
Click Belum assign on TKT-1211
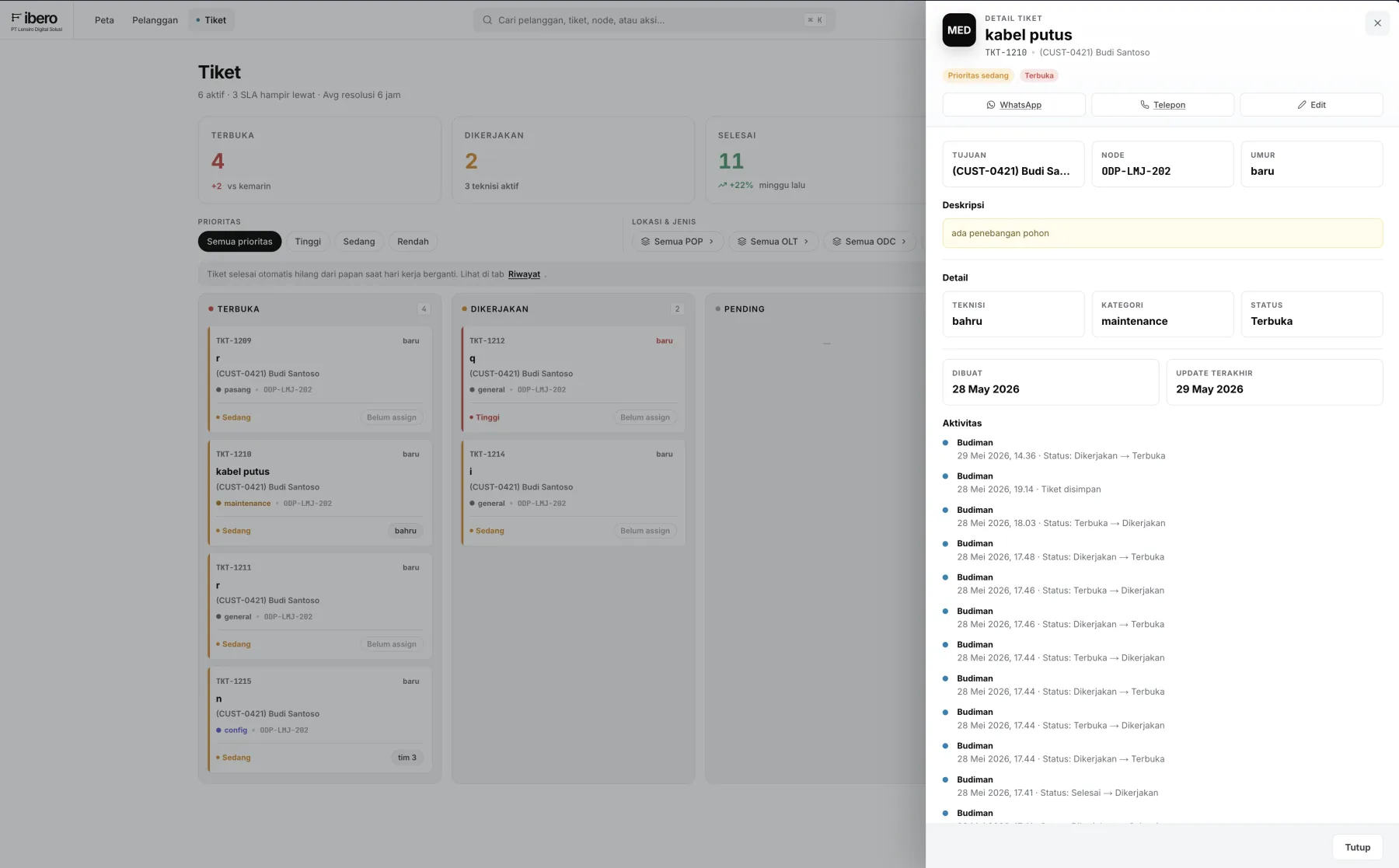tap(392, 644)
